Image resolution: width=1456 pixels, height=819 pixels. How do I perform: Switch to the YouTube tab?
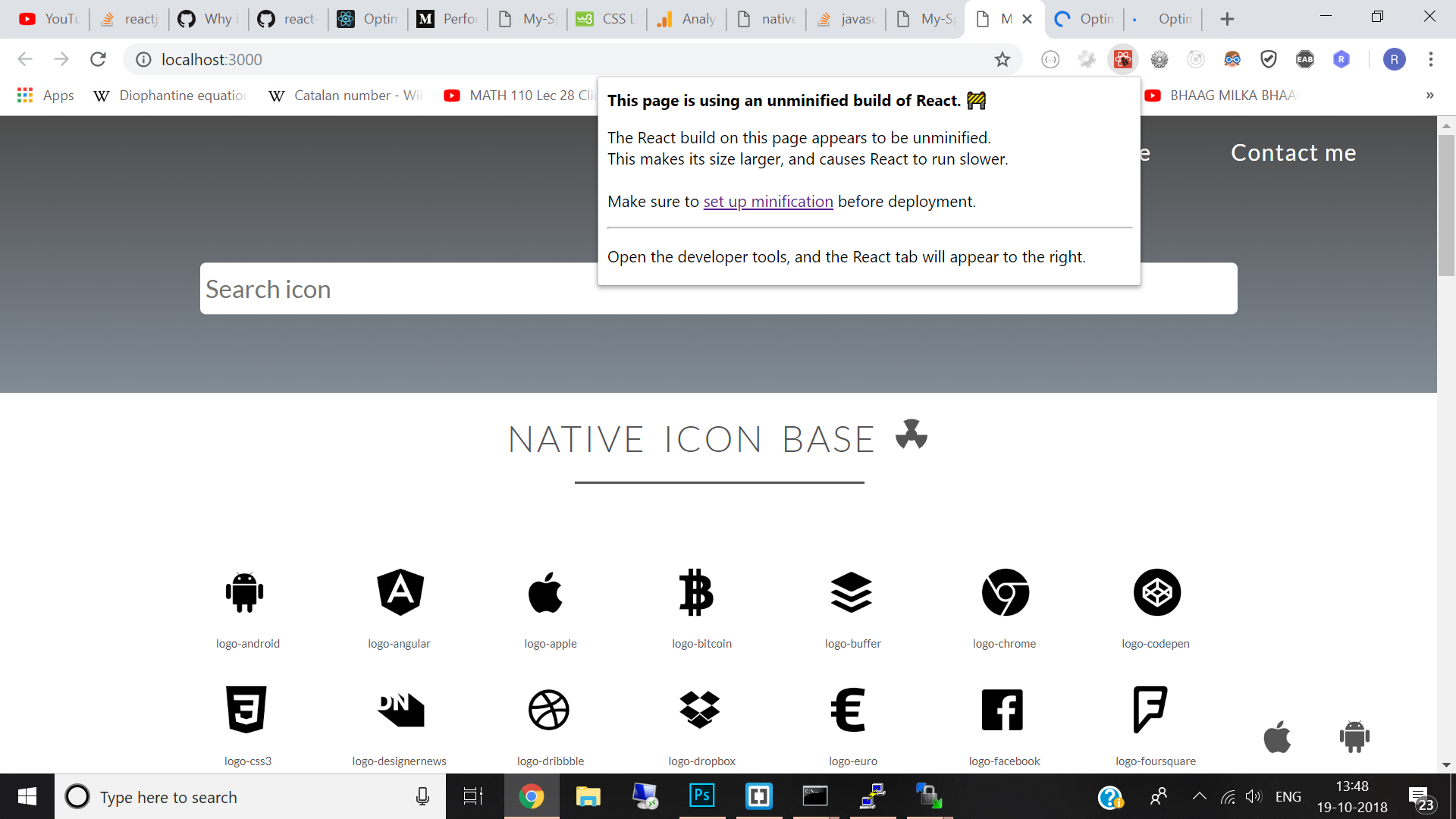tap(48, 18)
